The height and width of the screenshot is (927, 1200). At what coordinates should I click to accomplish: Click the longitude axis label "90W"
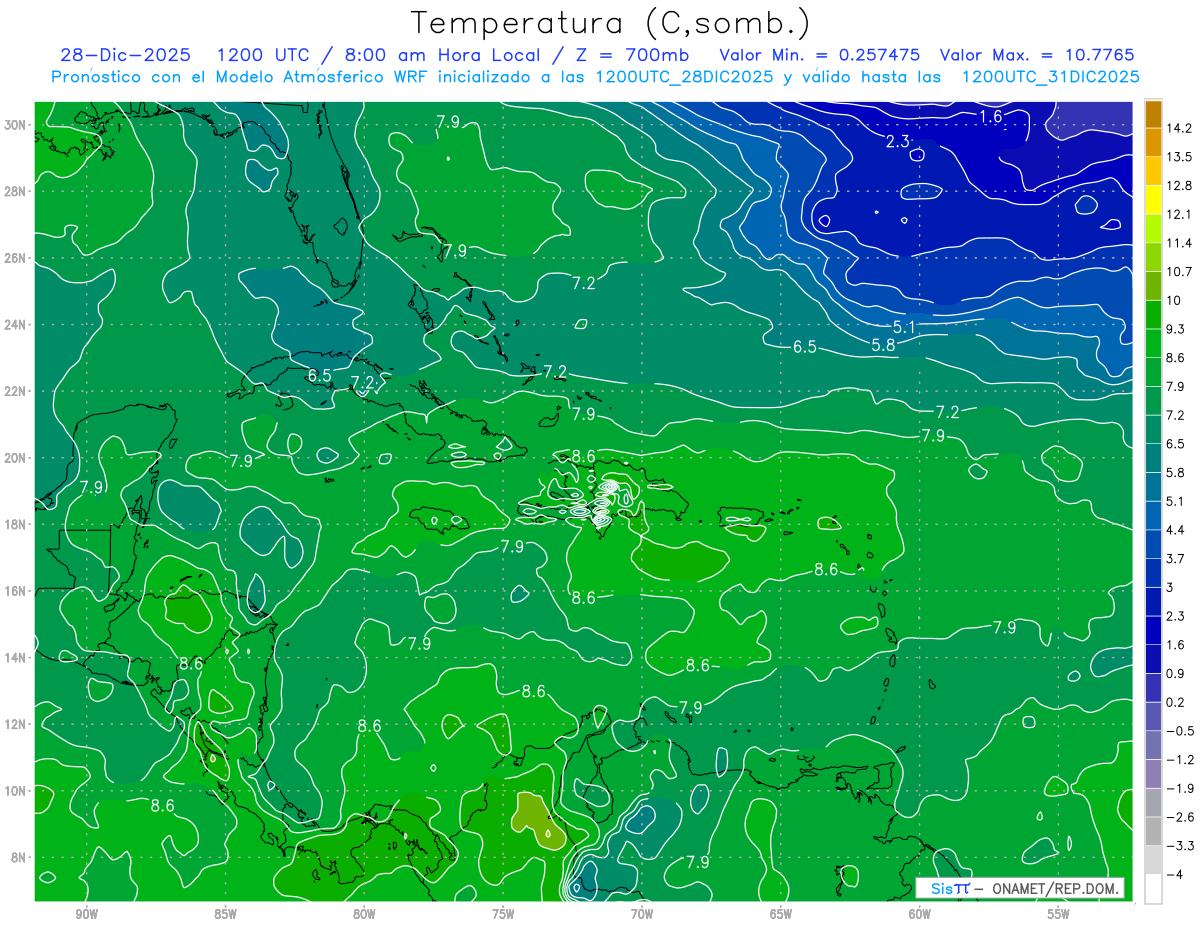tap(86, 914)
